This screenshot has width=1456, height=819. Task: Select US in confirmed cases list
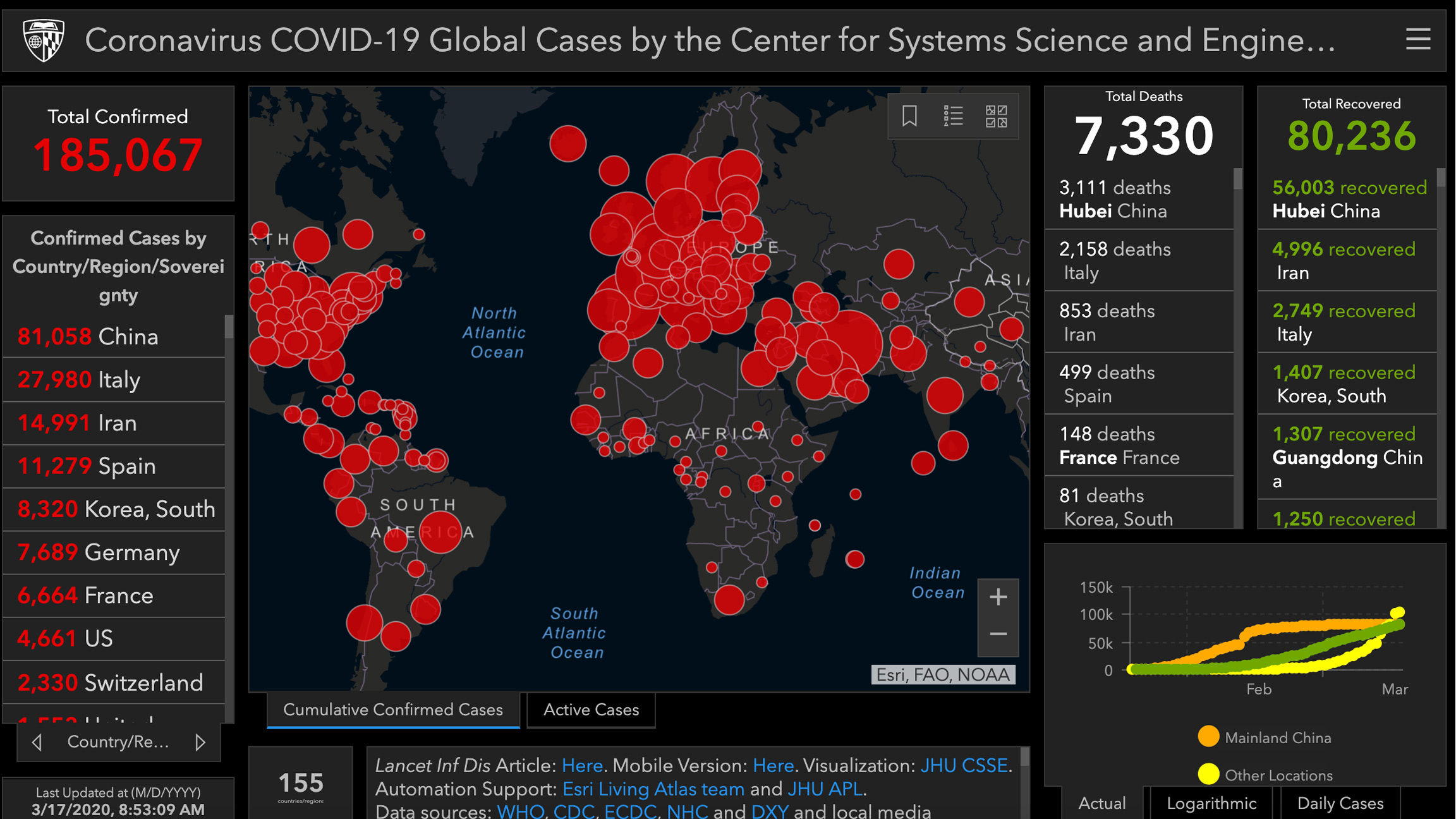click(114, 639)
